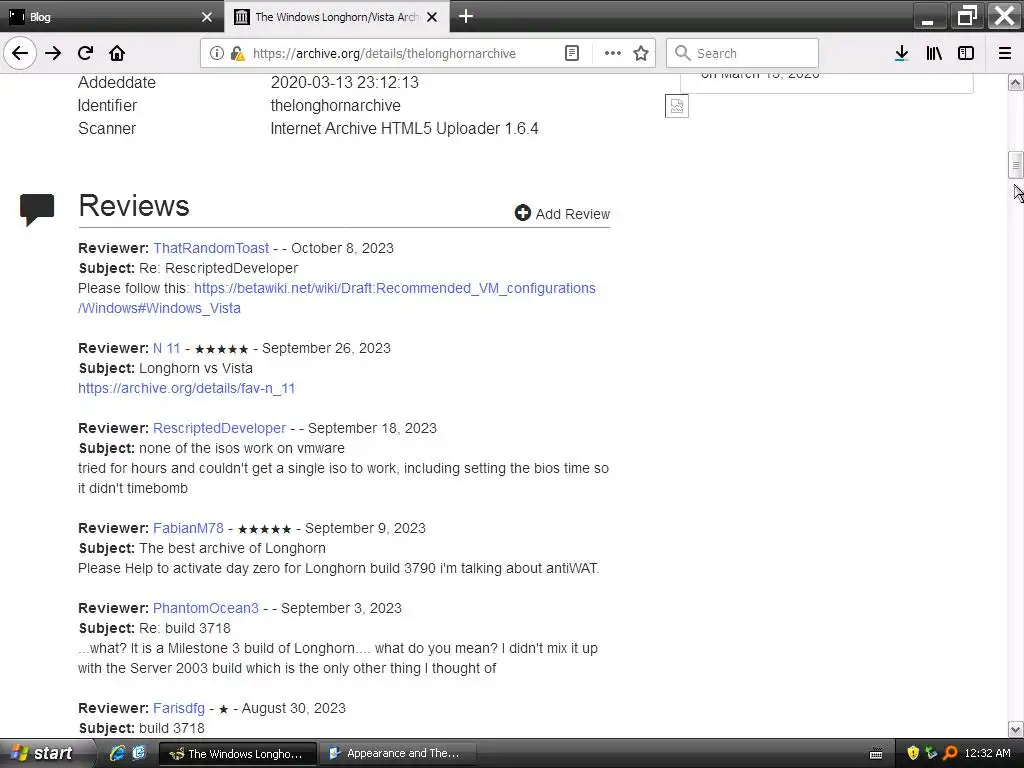Show site information icon in address bar
The image size is (1024, 768).
[216, 53]
